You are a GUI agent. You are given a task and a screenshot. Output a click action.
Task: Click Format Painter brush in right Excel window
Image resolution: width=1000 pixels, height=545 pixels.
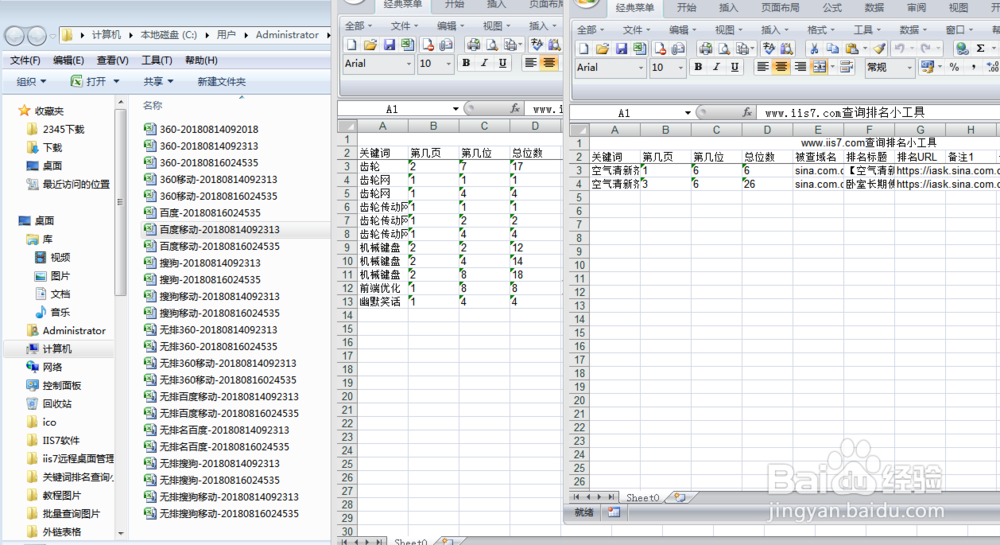coord(879,48)
